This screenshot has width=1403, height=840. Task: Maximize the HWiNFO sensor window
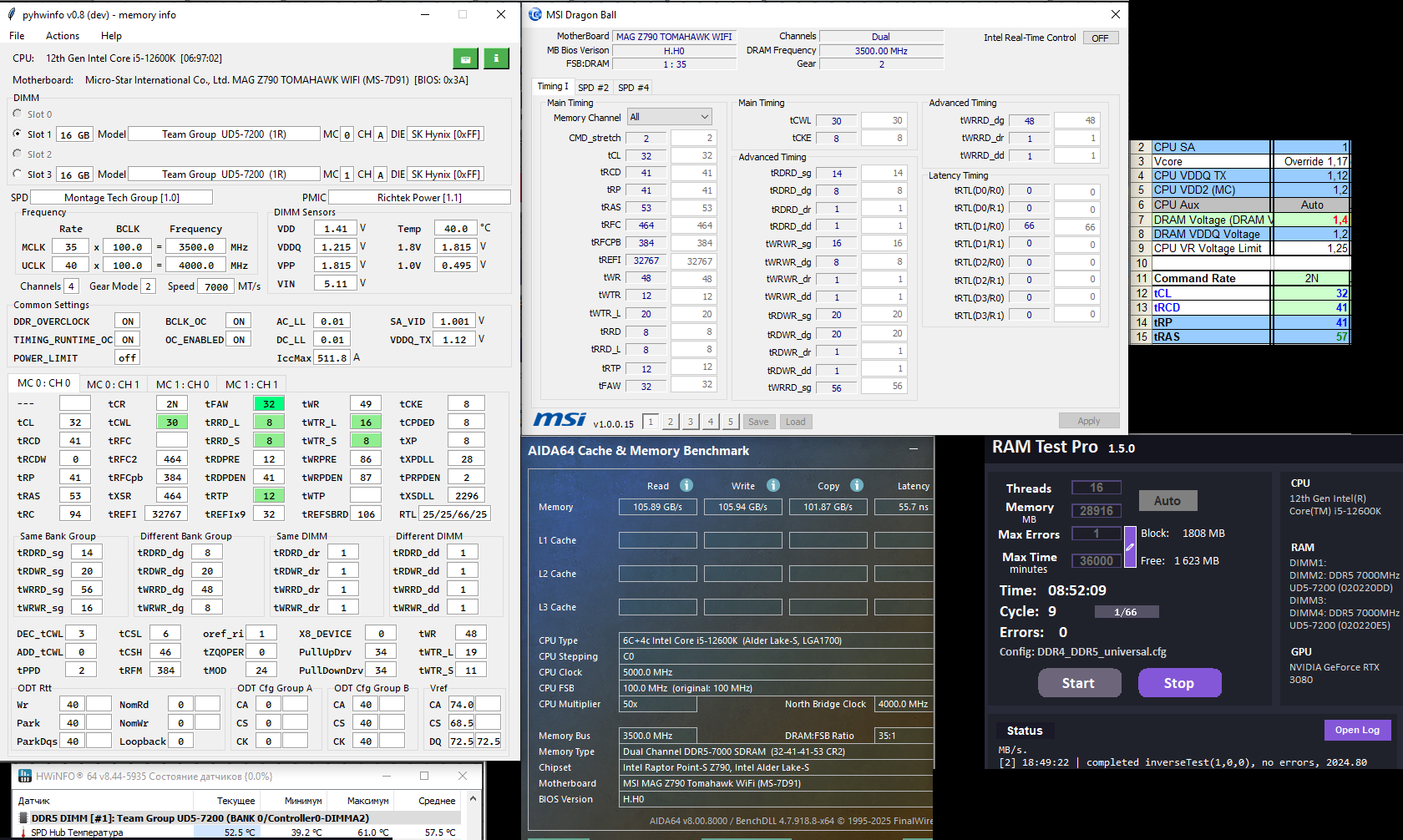pos(424,776)
